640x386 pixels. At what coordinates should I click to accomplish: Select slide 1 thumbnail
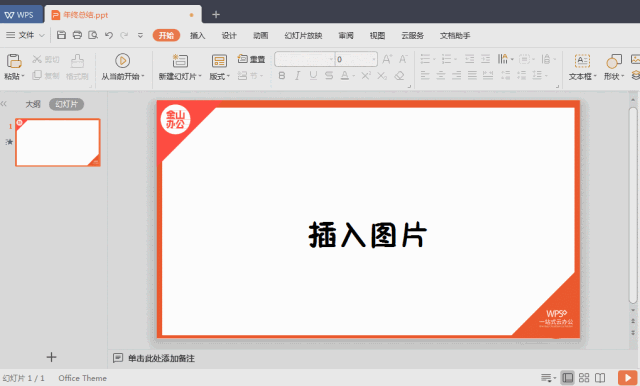(x=58, y=142)
